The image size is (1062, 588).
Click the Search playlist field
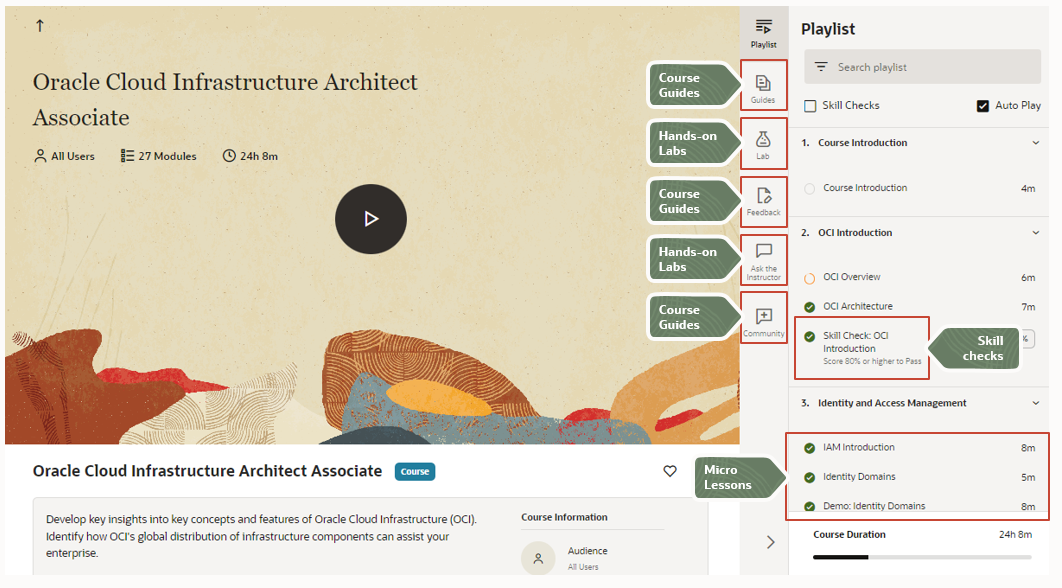coord(922,66)
